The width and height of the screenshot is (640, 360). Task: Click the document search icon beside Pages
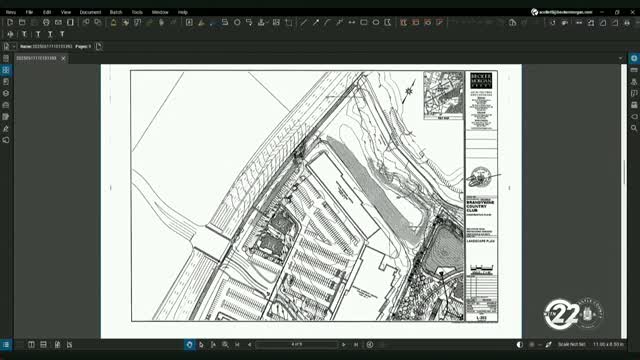(99, 47)
